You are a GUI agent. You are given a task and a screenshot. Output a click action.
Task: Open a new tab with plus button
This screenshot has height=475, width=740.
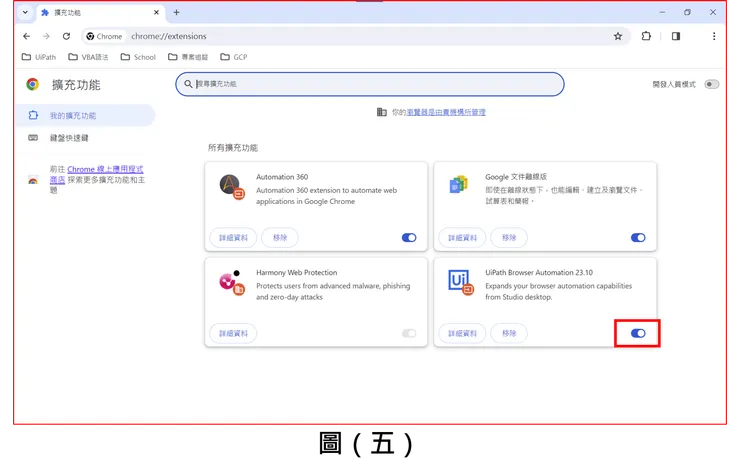point(177,12)
